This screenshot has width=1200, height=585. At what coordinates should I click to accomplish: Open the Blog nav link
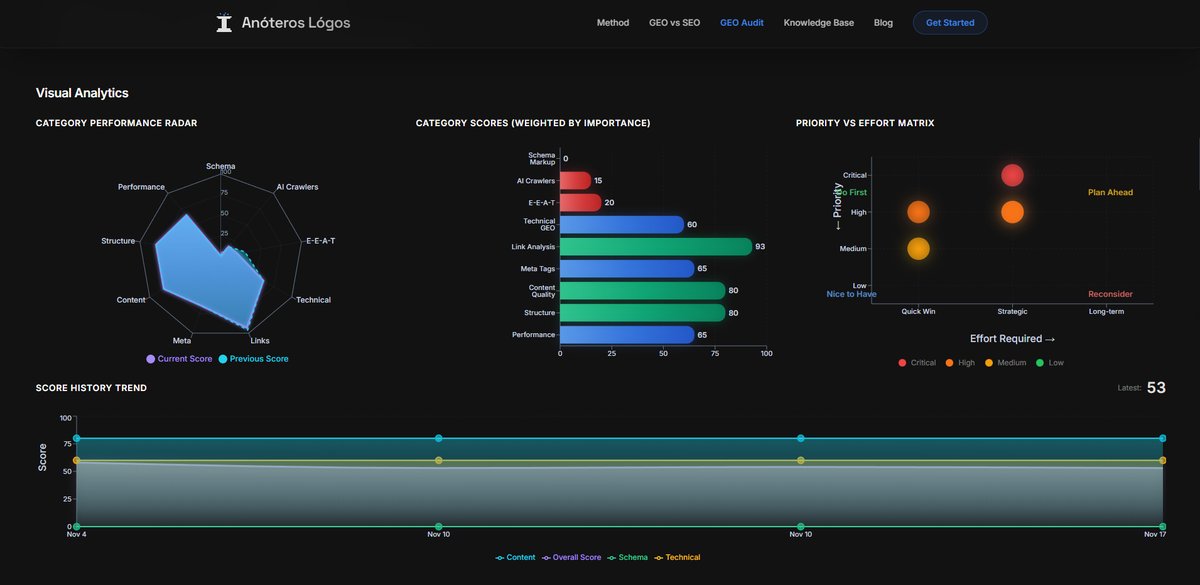pos(883,22)
